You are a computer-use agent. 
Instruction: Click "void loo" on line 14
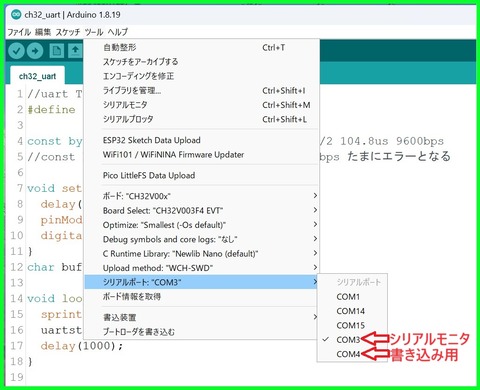tap(54, 298)
